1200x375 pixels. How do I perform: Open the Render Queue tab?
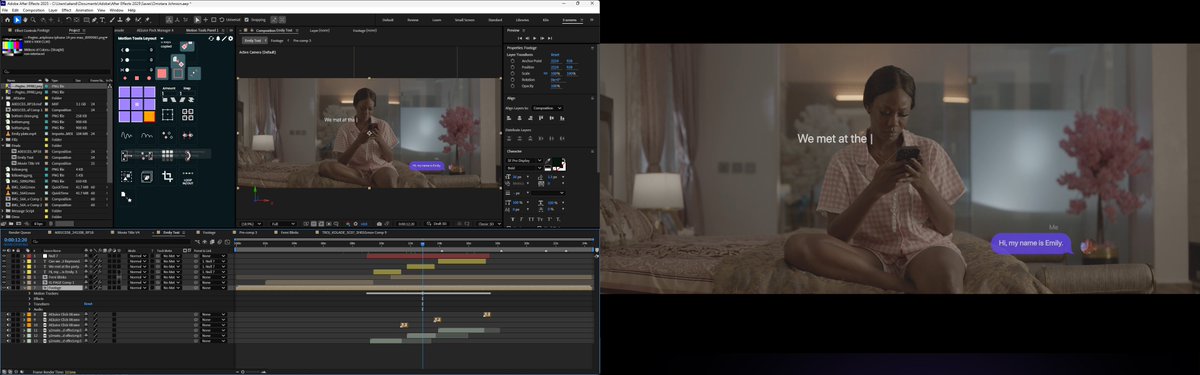(x=20, y=232)
